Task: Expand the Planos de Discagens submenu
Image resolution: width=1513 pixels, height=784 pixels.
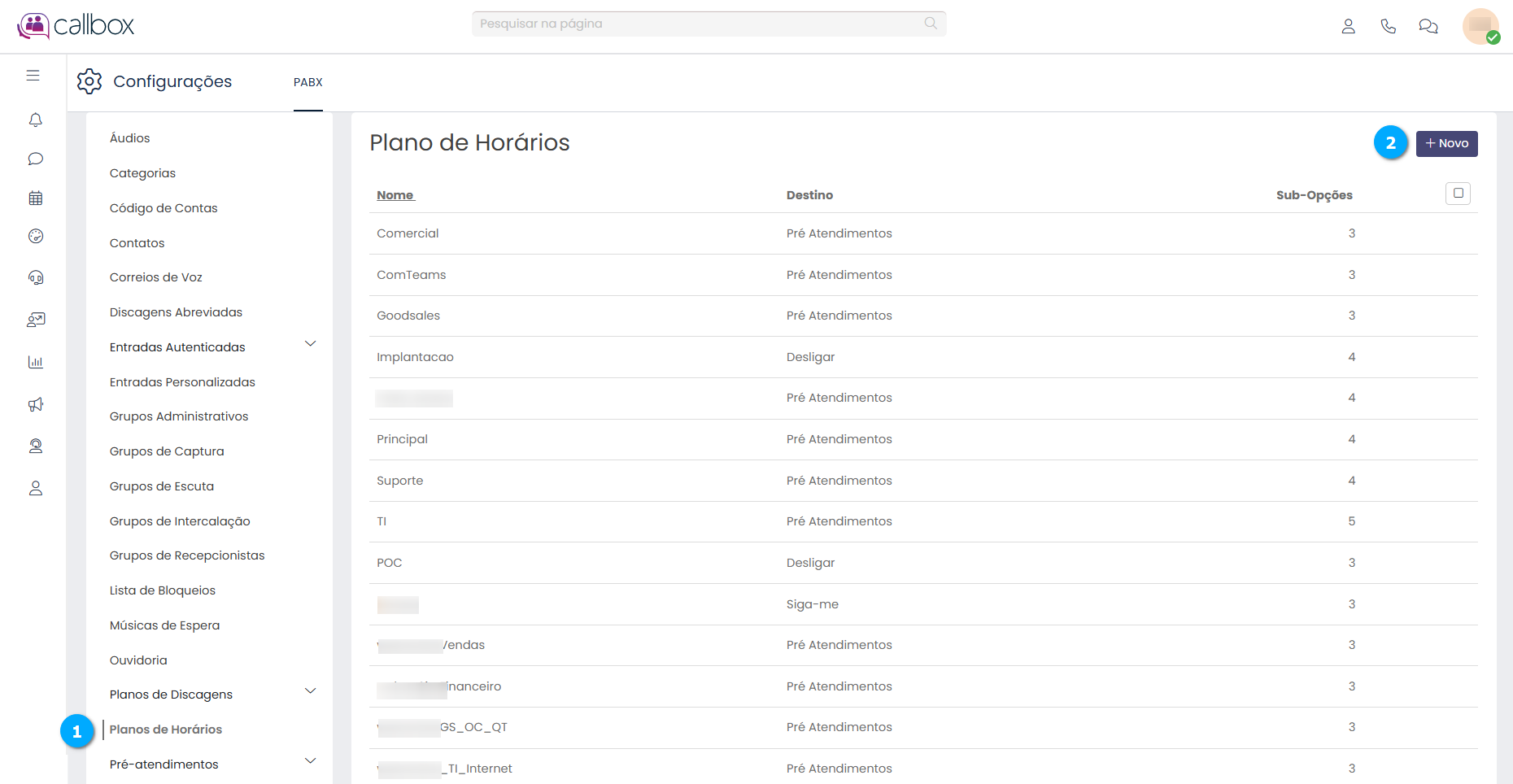Action: pos(310,691)
